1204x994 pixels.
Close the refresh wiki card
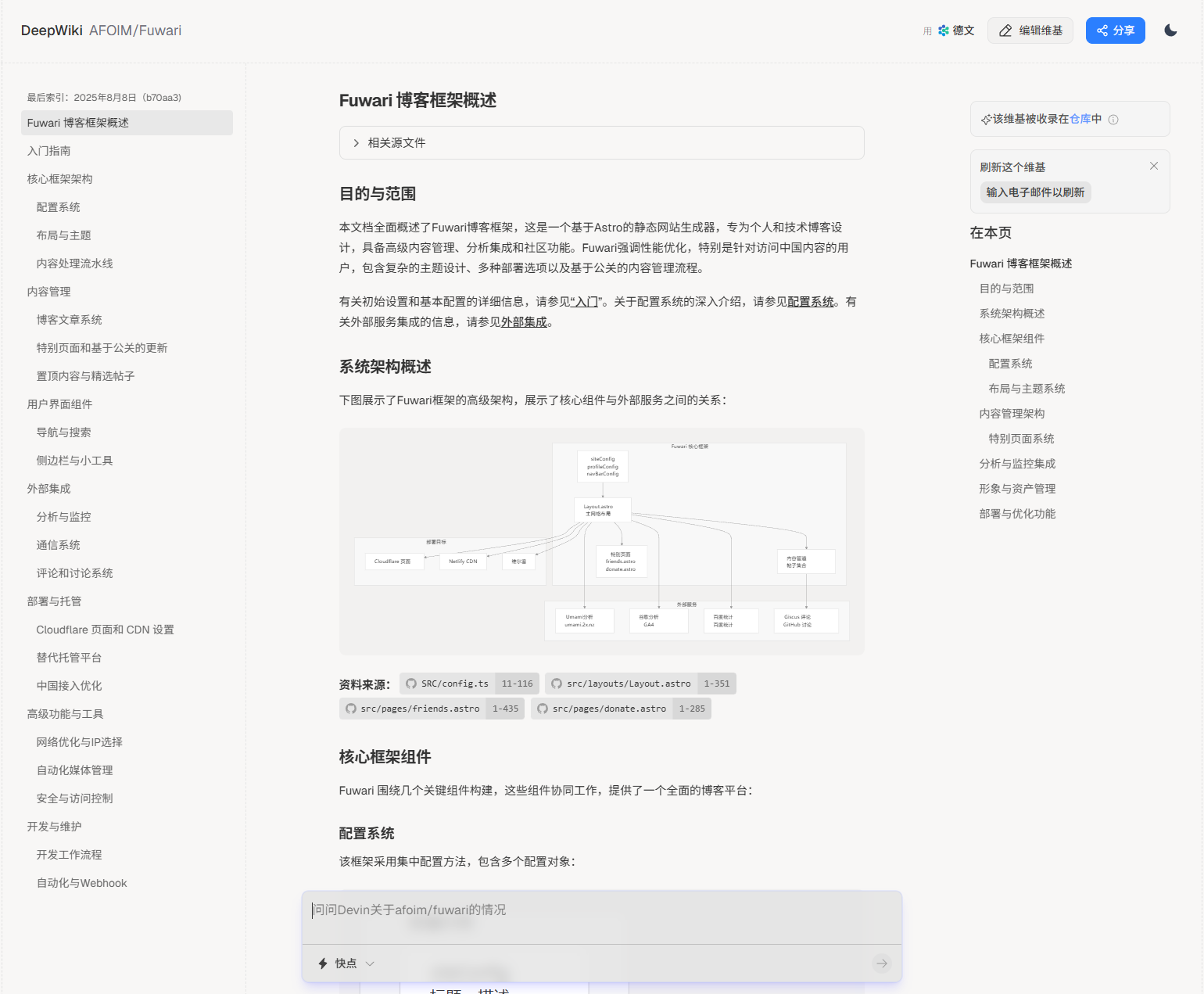coord(1153,166)
